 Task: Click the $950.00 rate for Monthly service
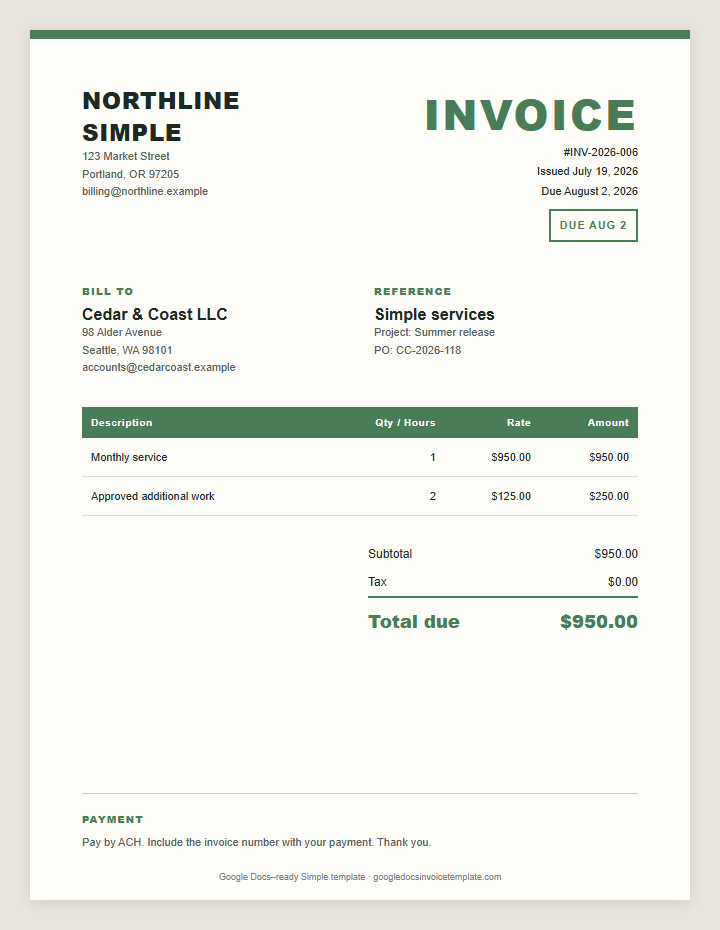tap(511, 457)
